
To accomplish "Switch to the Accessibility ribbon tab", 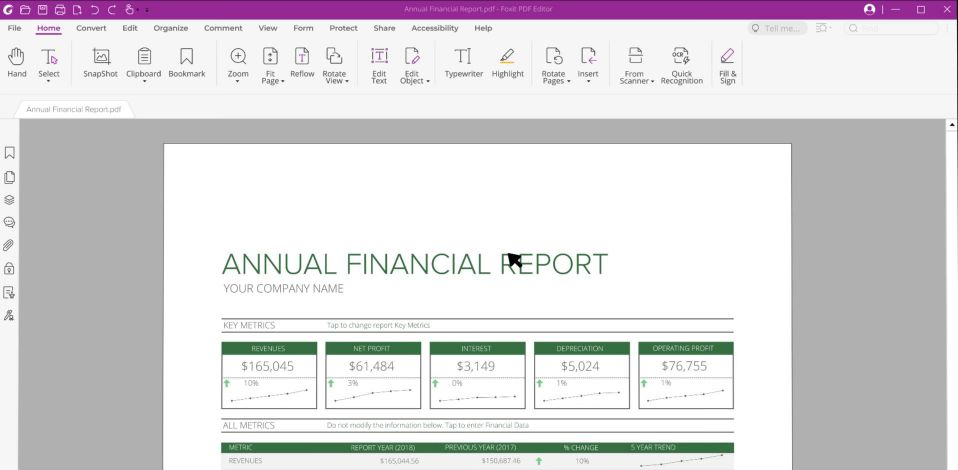I will [x=434, y=28].
